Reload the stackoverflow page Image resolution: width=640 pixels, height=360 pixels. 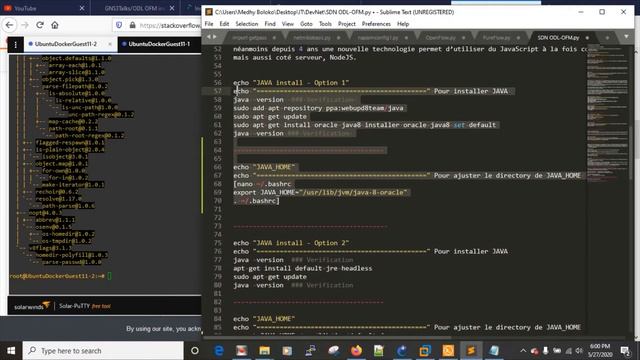[40, 25]
